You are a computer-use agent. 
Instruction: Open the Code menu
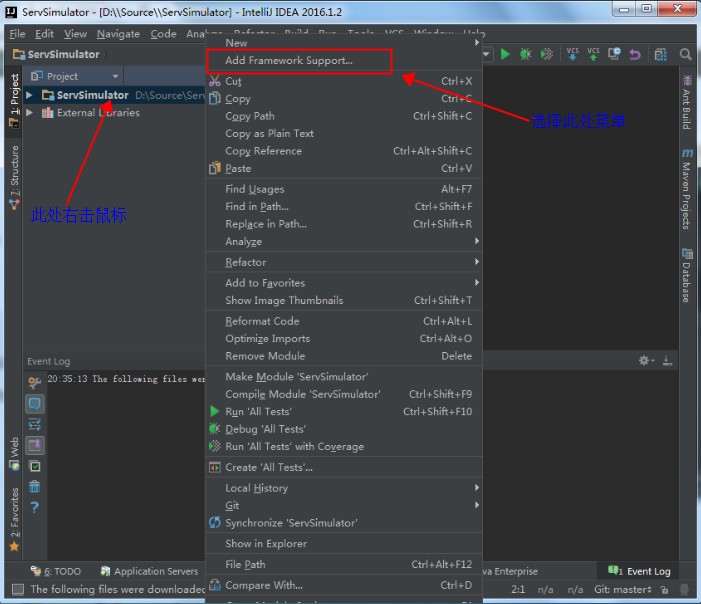pyautogui.click(x=163, y=34)
